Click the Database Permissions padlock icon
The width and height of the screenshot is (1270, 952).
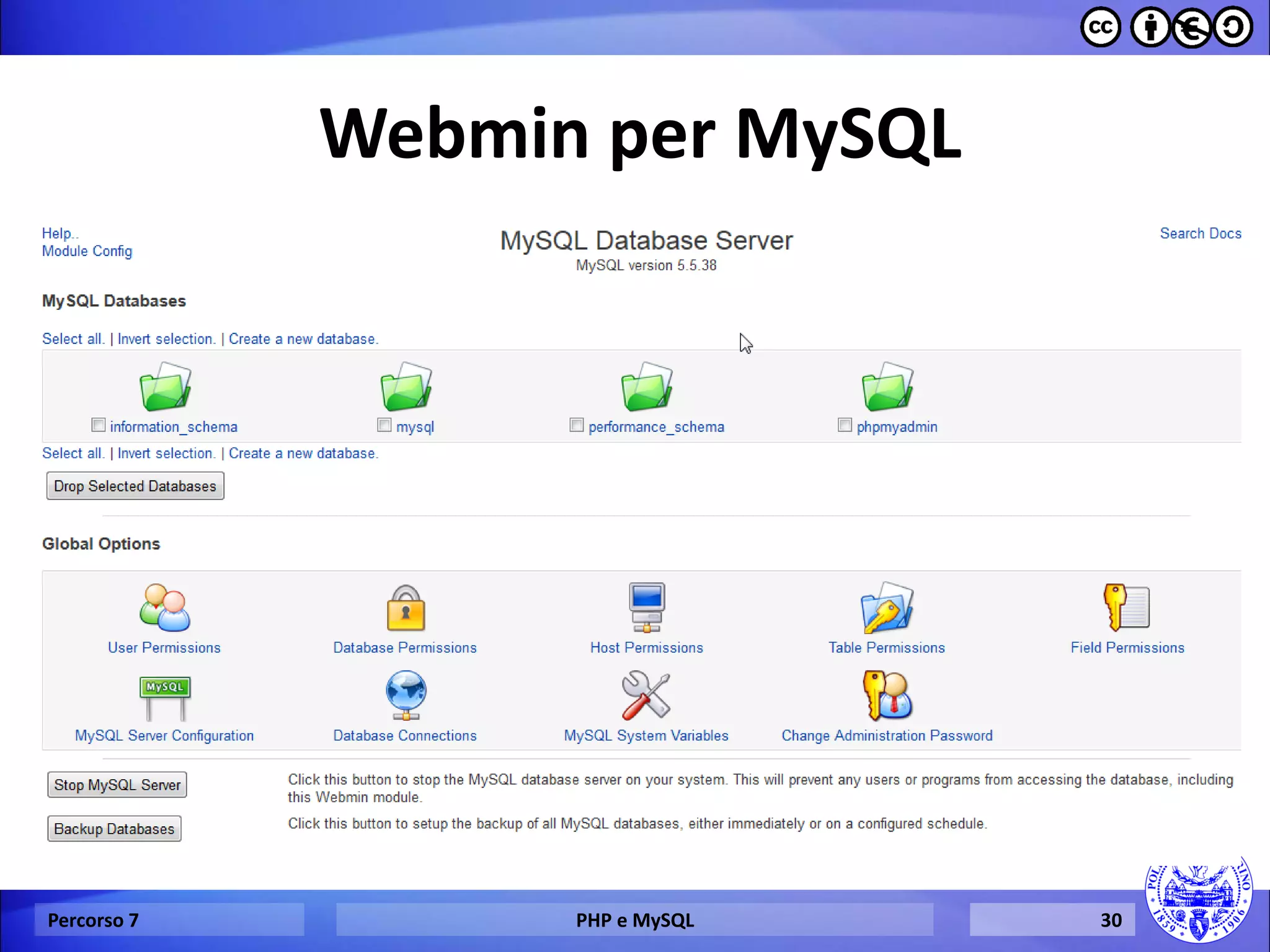[406, 607]
